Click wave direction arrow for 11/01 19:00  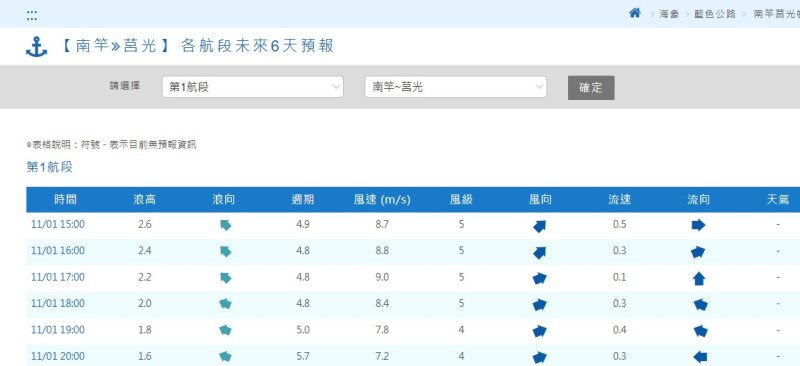(225, 331)
